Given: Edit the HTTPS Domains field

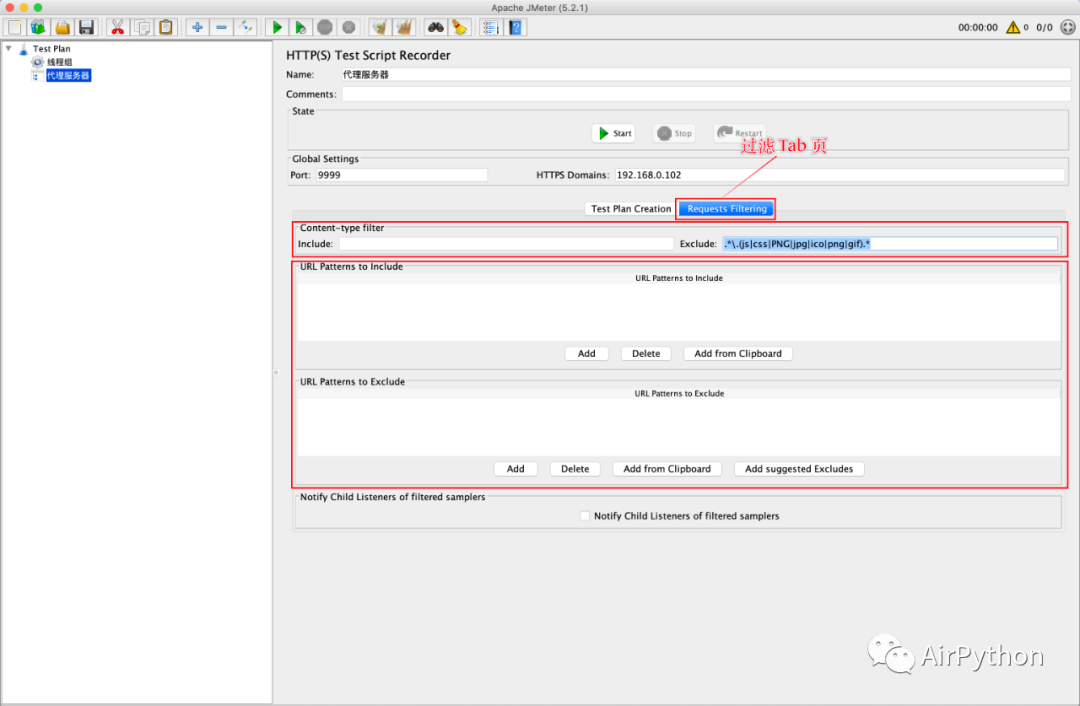Looking at the screenshot, I should 840,175.
